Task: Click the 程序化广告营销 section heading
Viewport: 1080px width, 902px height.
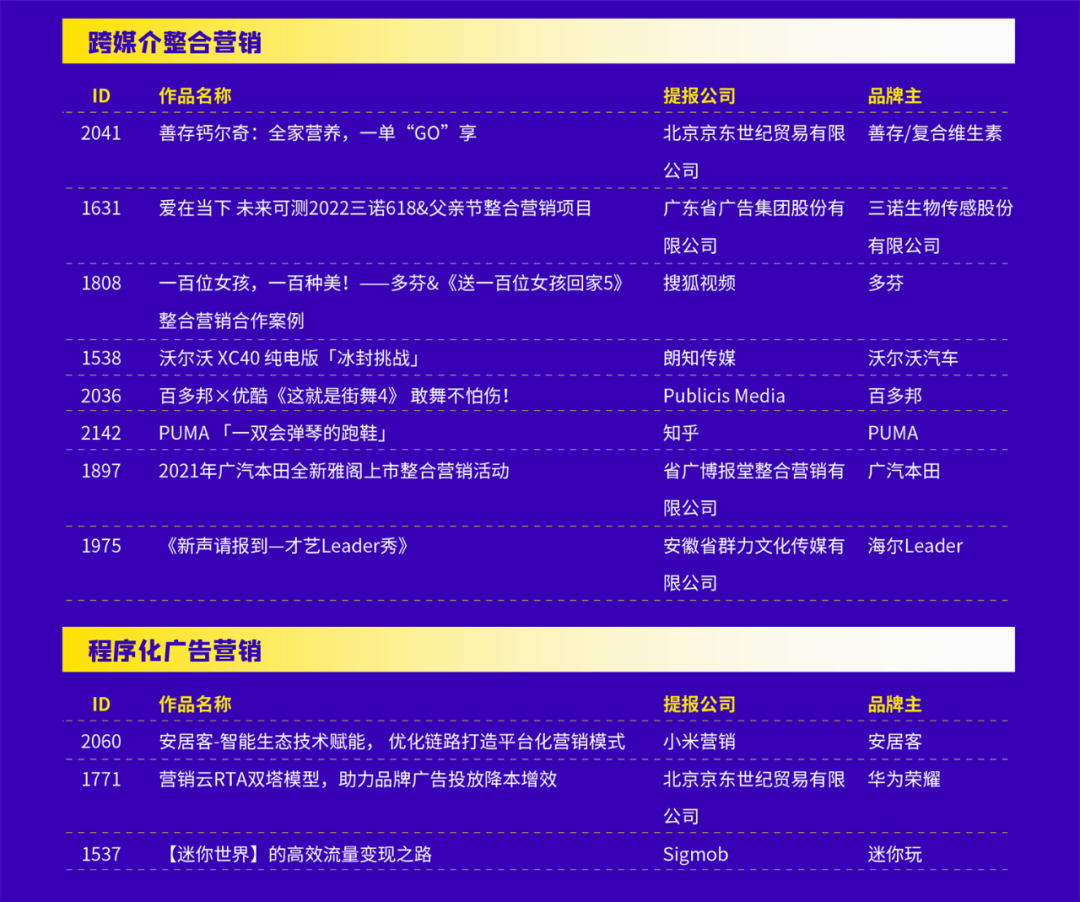Action: (175, 651)
